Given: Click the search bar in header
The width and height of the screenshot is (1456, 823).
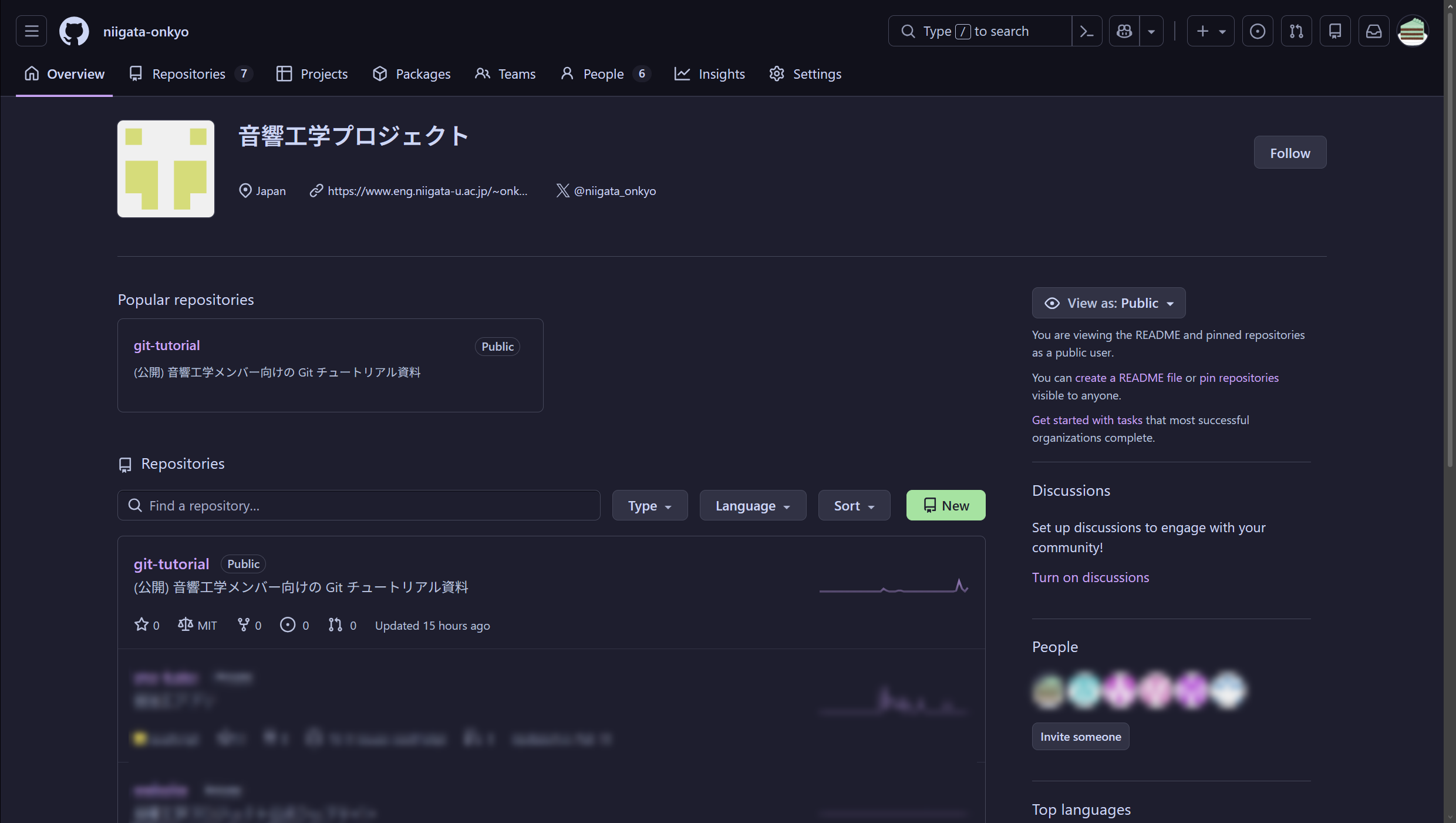Looking at the screenshot, I should pyautogui.click(x=980, y=31).
